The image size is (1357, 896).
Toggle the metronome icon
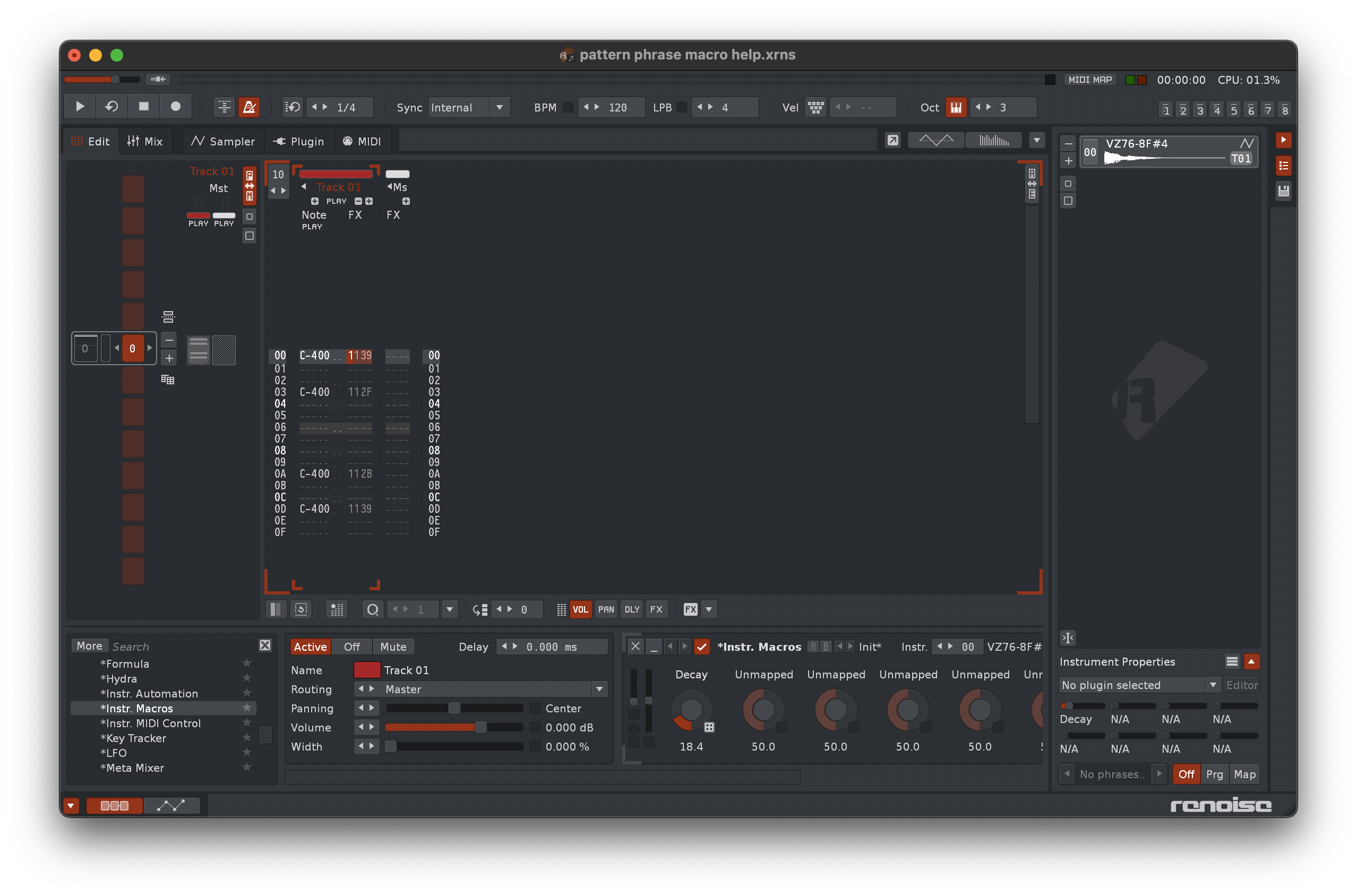click(x=250, y=107)
